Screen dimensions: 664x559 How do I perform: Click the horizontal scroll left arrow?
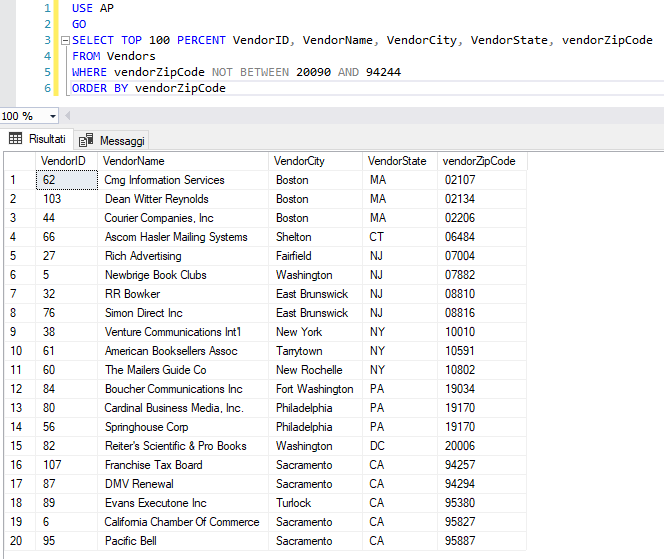67,115
